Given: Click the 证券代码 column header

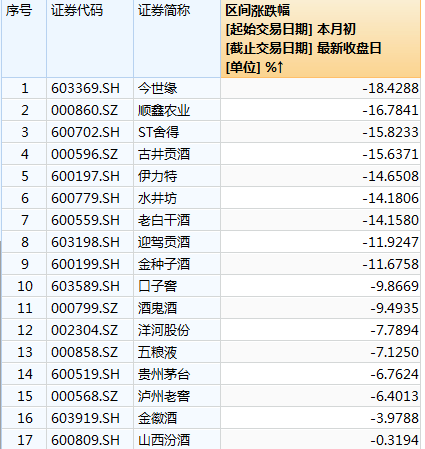Looking at the screenshot, I should tap(90, 39).
